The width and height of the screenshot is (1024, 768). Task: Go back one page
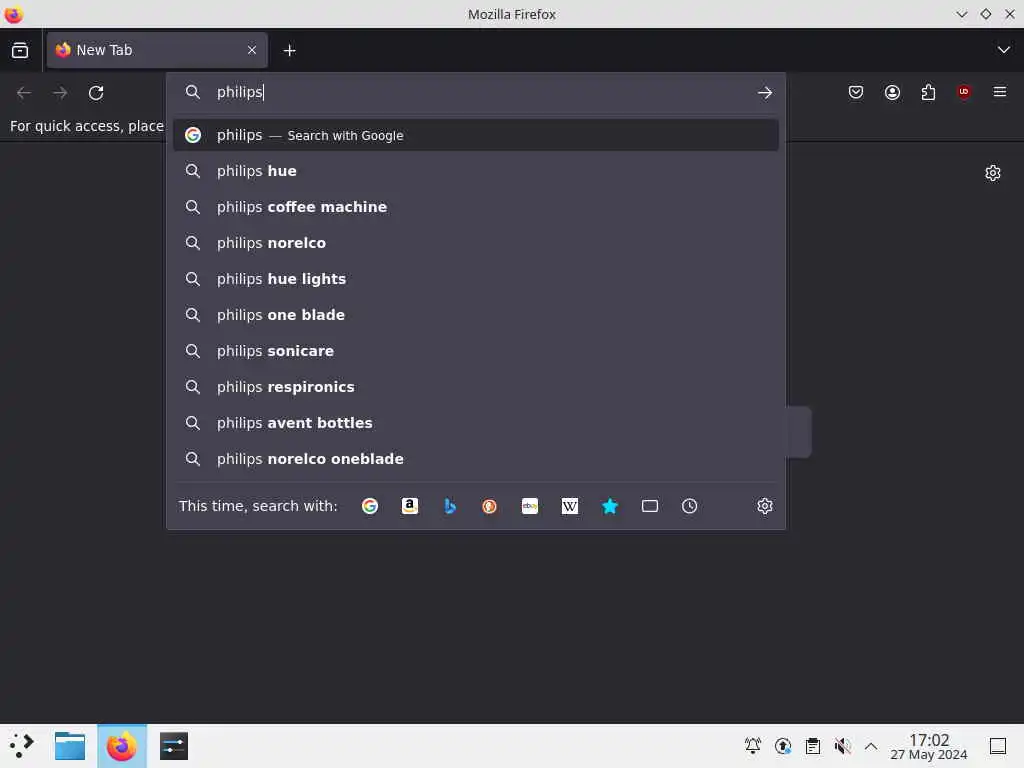(x=24, y=93)
